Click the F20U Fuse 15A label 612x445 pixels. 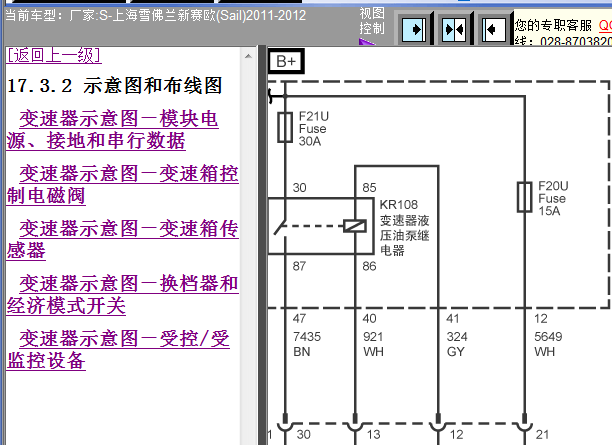(x=553, y=198)
